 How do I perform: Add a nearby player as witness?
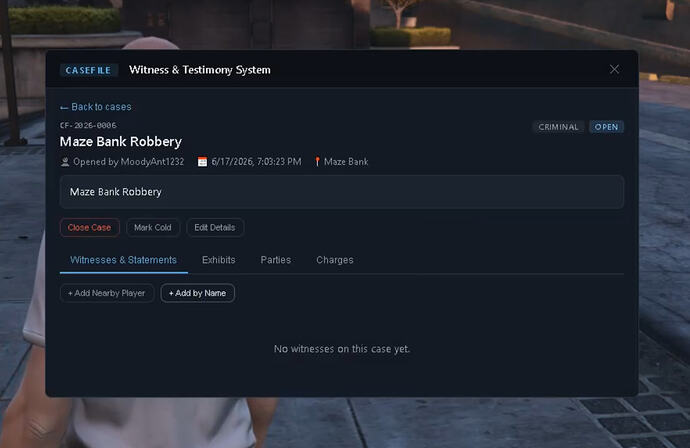pos(107,293)
